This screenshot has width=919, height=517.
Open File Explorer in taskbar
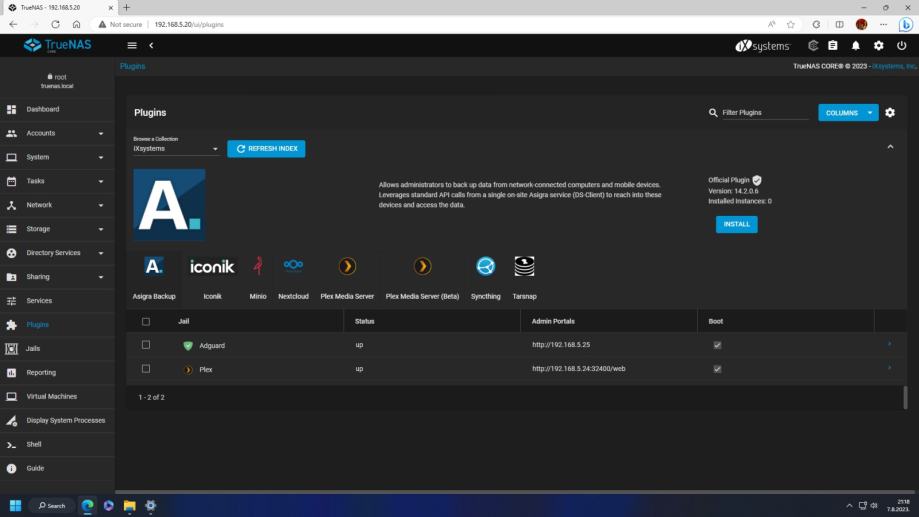click(130, 505)
